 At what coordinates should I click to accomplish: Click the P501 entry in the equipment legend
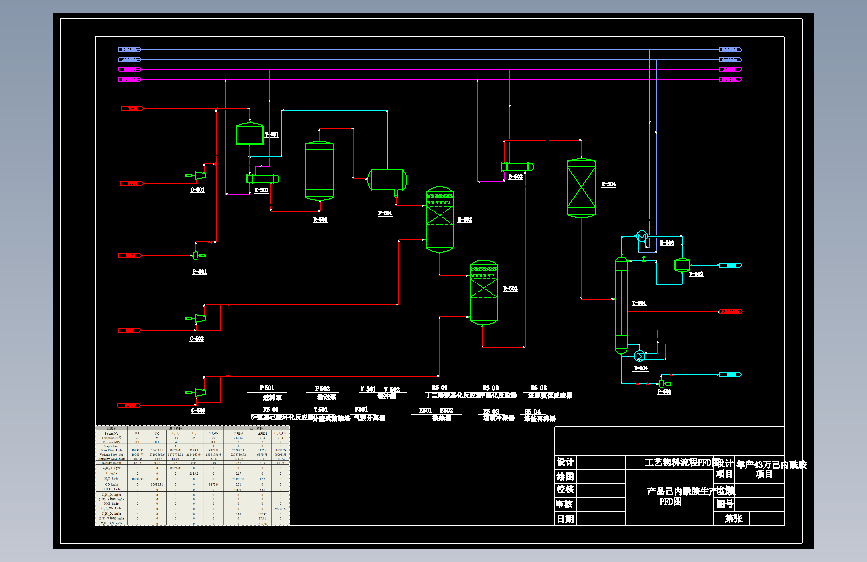[267, 388]
